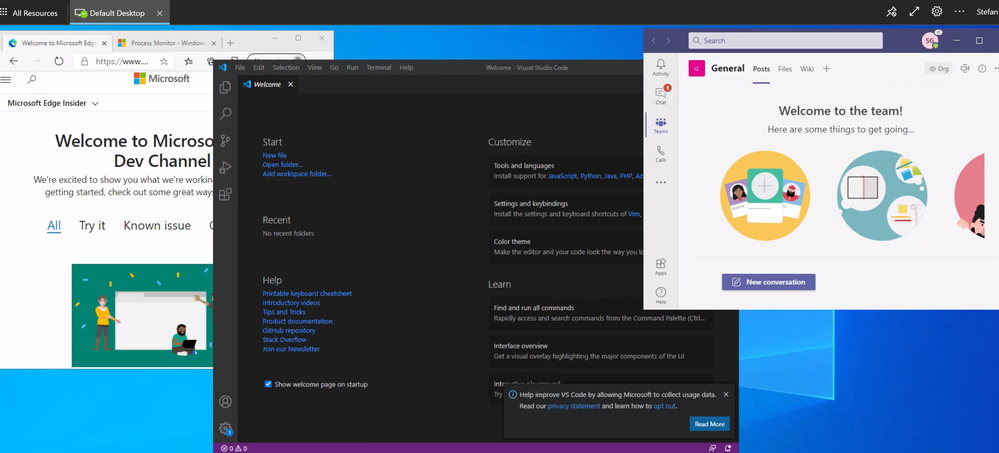The height and width of the screenshot is (453, 999).
Task: Open the File menu in VS Code
Action: [x=240, y=68]
